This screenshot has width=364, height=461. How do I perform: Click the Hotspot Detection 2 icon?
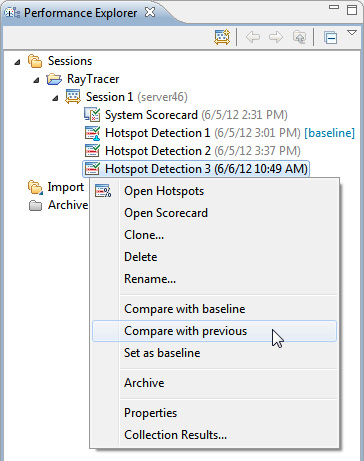click(x=92, y=151)
